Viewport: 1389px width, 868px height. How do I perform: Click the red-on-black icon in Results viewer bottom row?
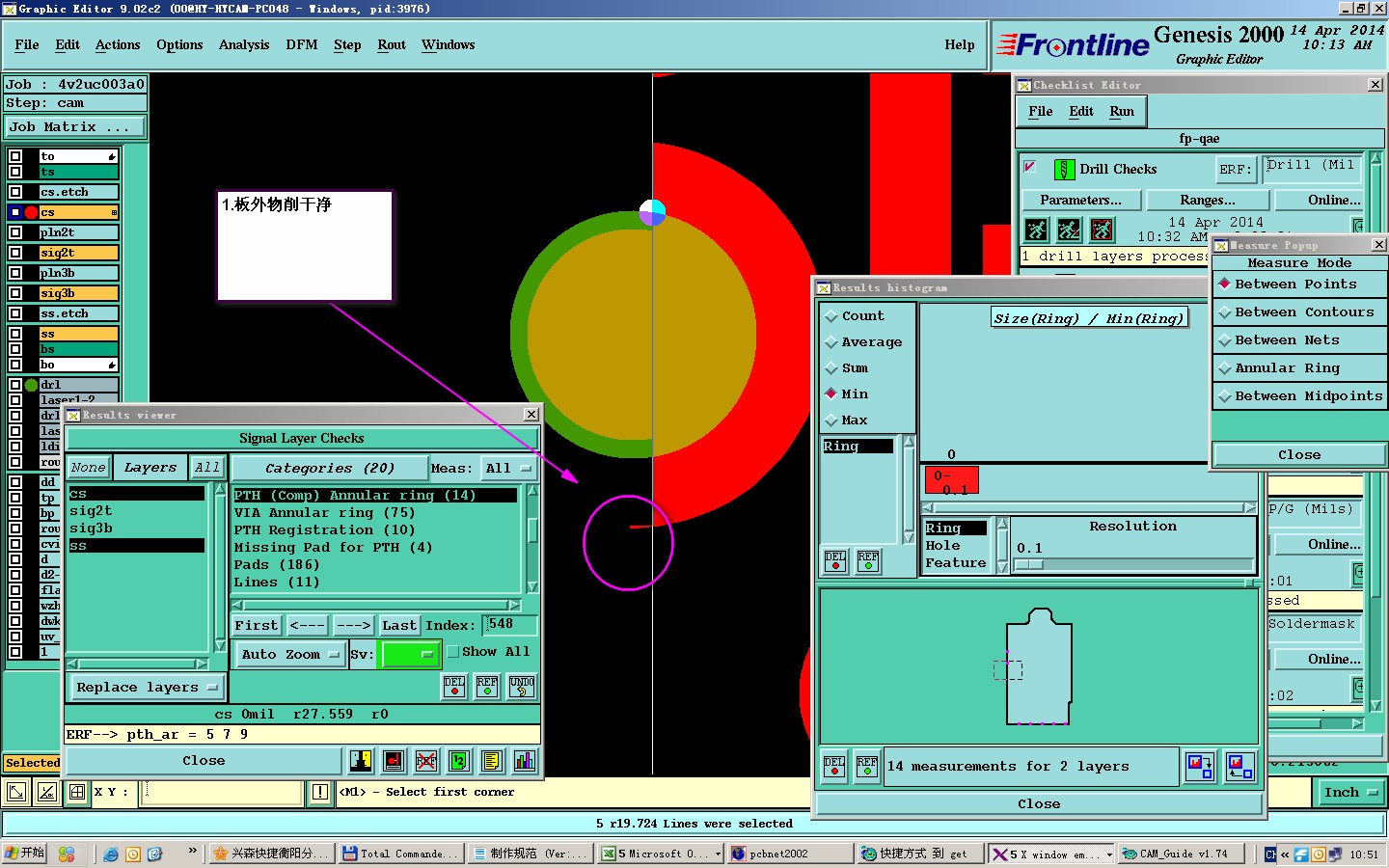[394, 761]
